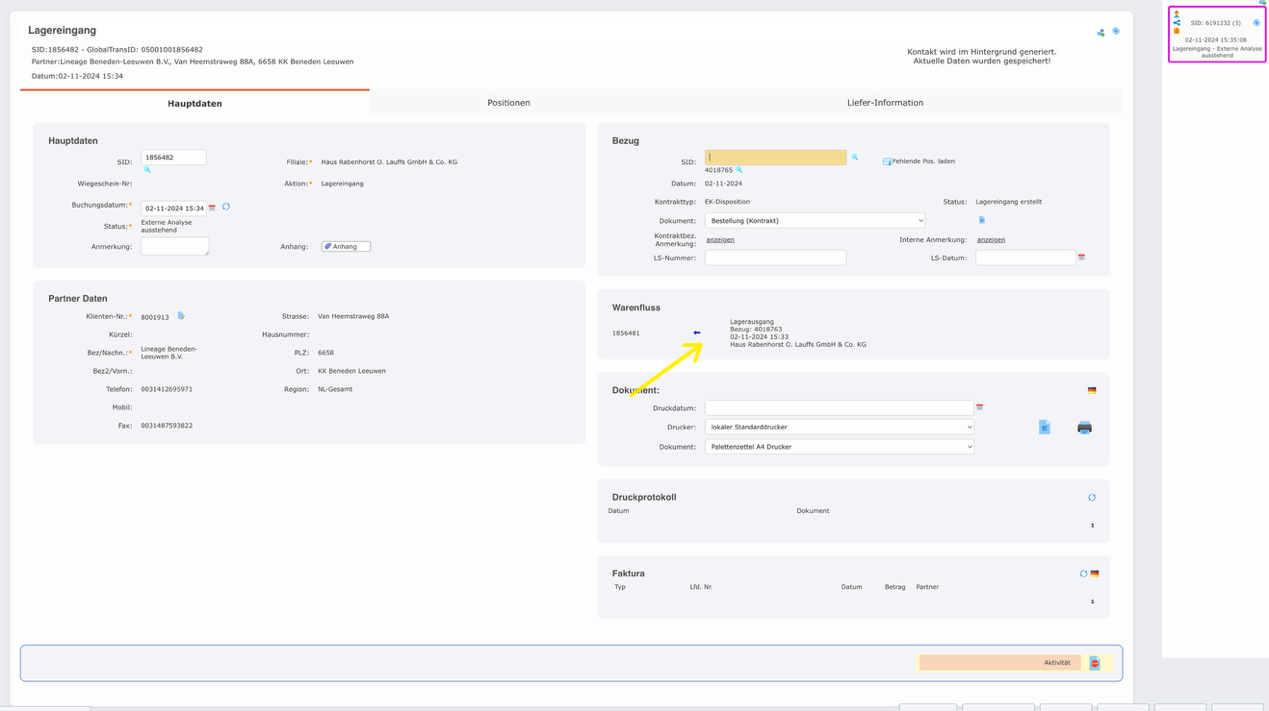This screenshot has height=711, width=1269.
Task: Open the Liefer-Information tab
Action: tap(884, 103)
